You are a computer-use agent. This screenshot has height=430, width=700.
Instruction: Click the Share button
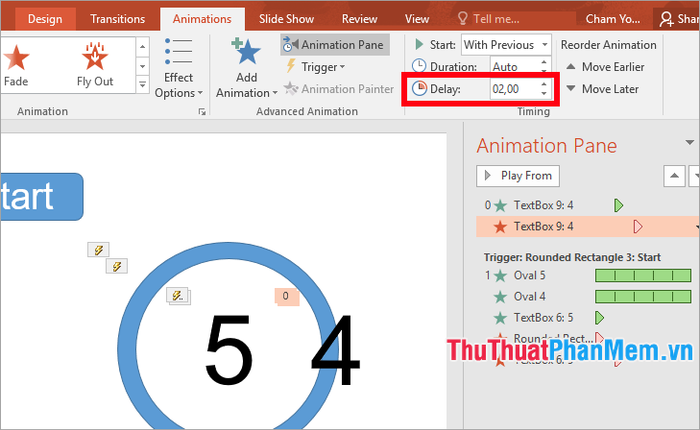pos(677,19)
